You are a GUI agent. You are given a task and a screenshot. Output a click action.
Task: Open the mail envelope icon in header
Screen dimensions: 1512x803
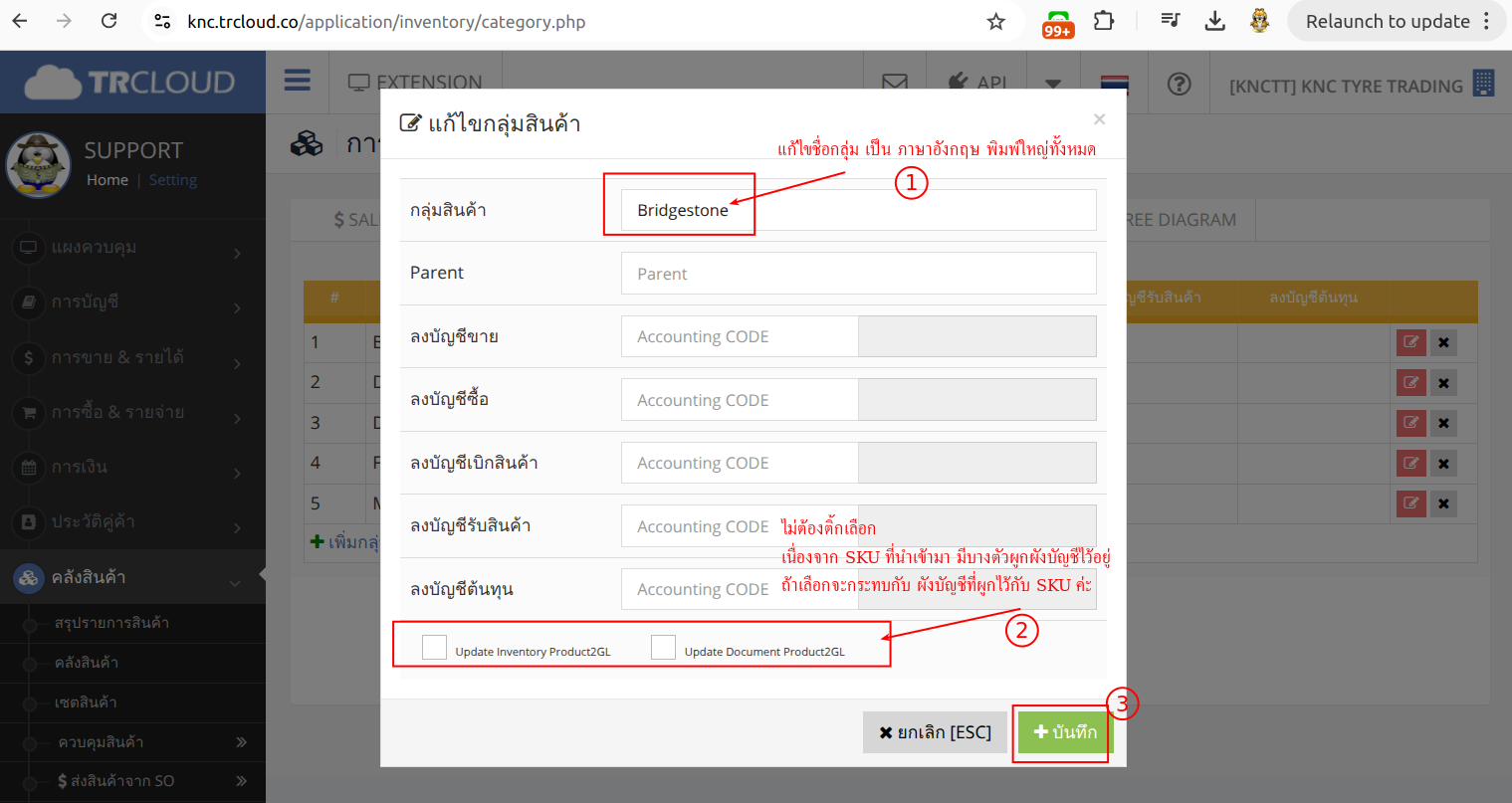click(x=895, y=84)
